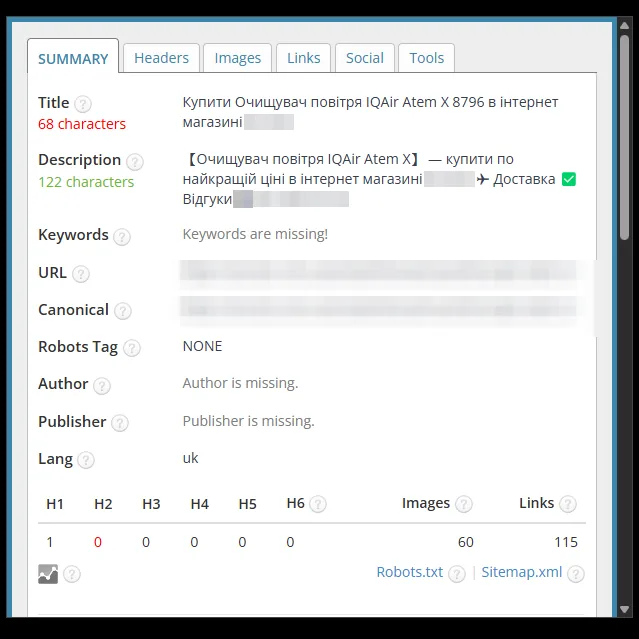Viewport: 639px width, 639px height.
Task: Click the help icon next to Title
Action: coord(83,104)
